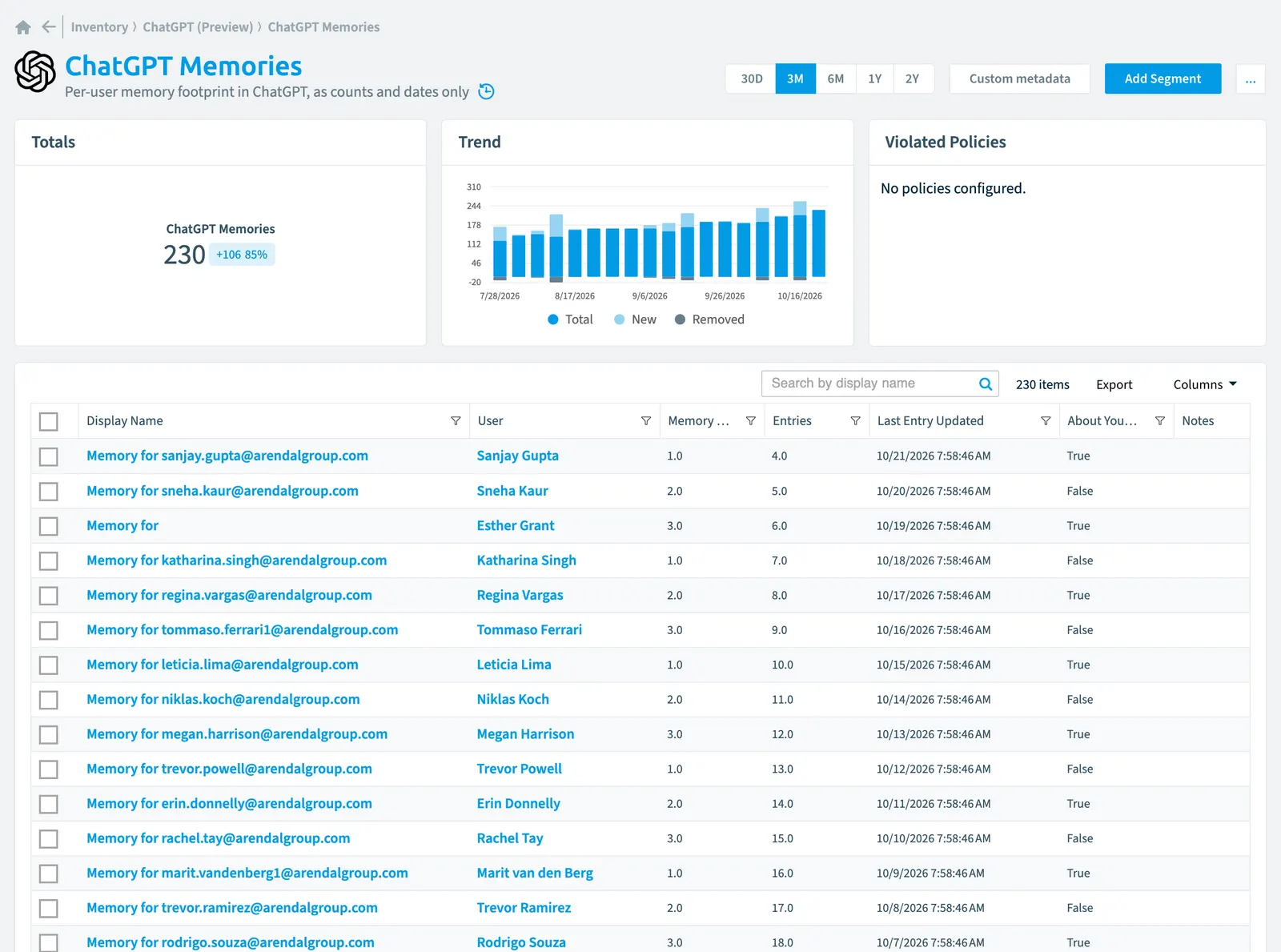Navigate to Inventory breadcrumb
The image size is (1281, 952).
pos(99,27)
